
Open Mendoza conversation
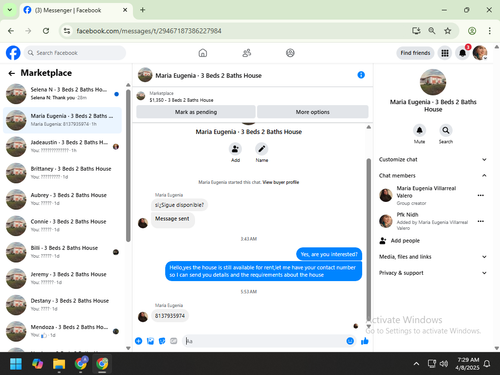[63, 331]
